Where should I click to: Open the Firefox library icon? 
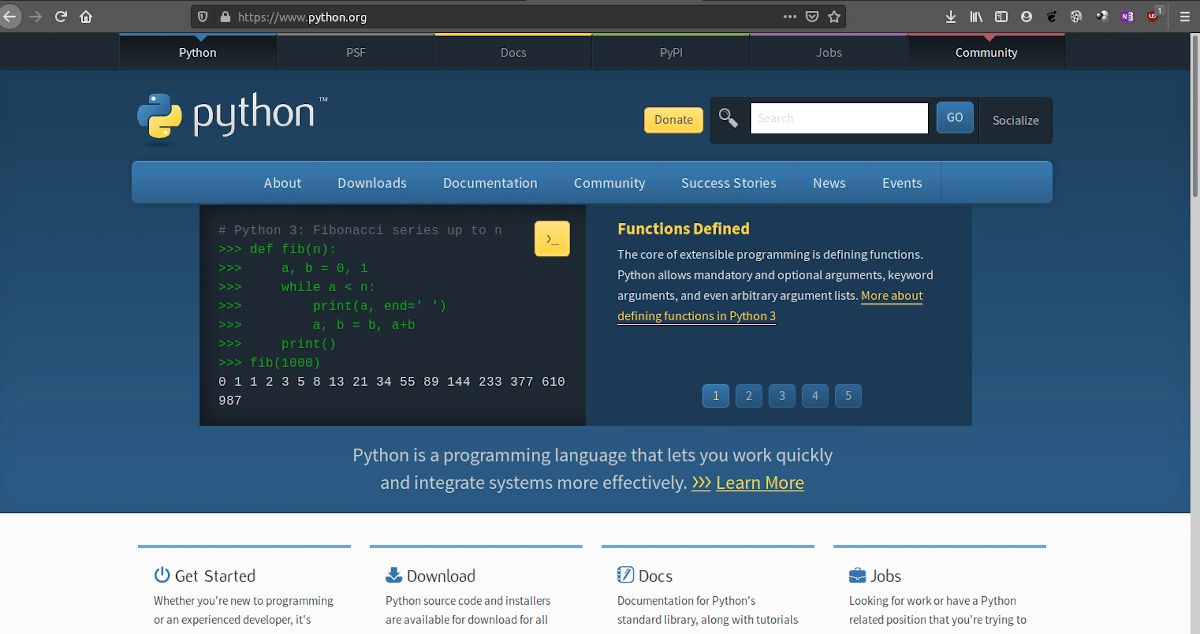pyautogui.click(x=976, y=16)
